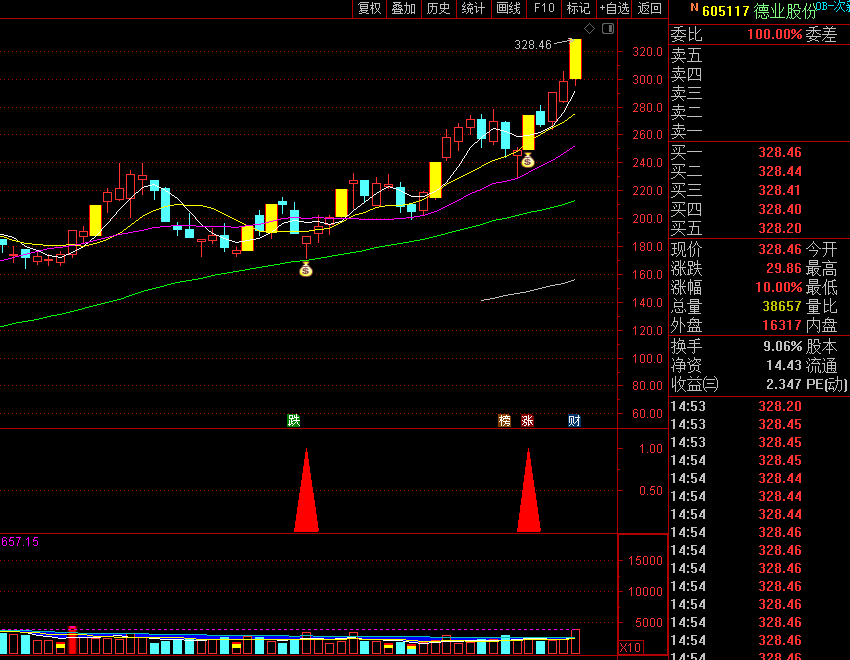The image size is (850, 660).
Task: Click the 总量 value 38657
Action: (782, 306)
